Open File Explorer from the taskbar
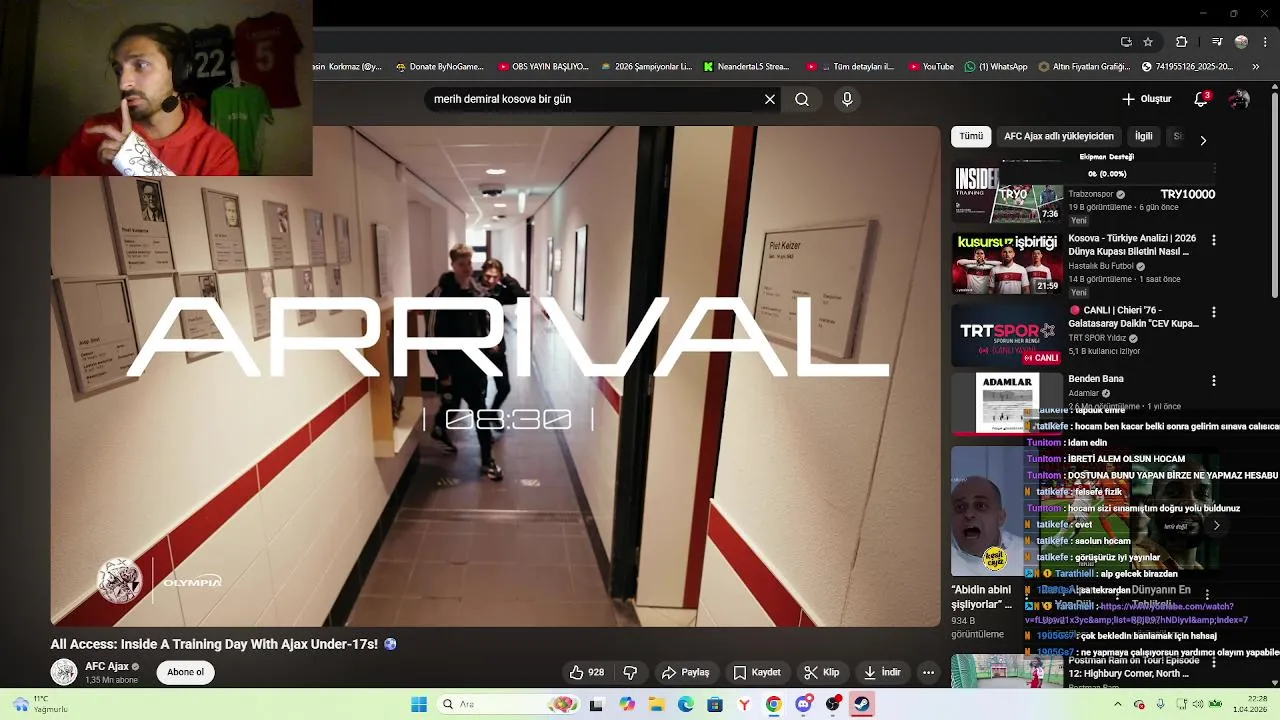Viewport: 1280px width, 720px height. [657, 704]
